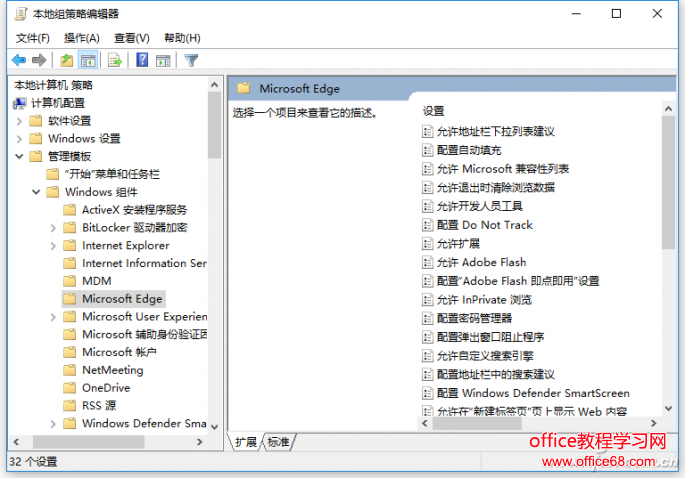Select the 允许退出时清除浏览数据 setting

(488, 188)
